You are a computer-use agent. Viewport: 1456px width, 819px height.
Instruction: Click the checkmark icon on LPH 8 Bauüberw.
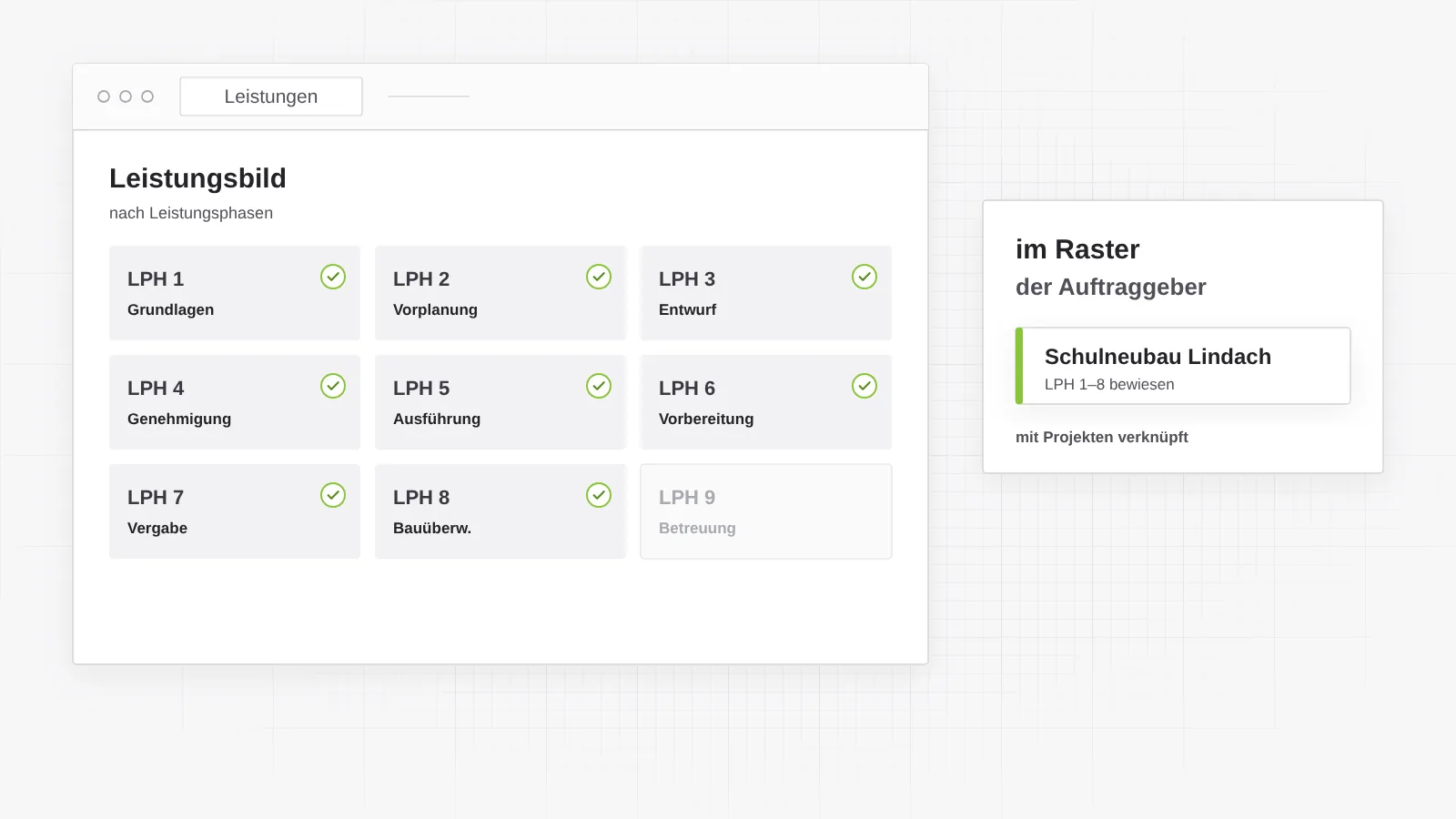(599, 495)
